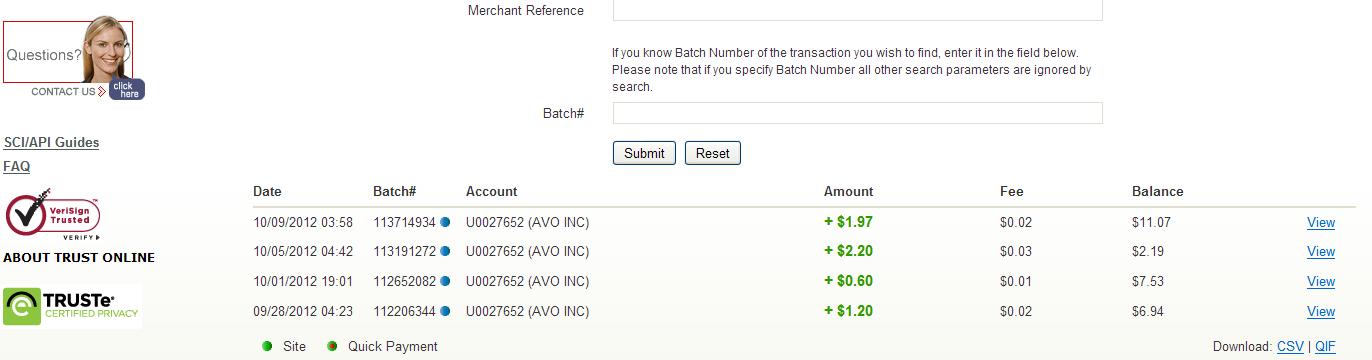1372x360 pixels.
Task: Click blue dot icon beside batch 112206344
Action: click(x=445, y=312)
